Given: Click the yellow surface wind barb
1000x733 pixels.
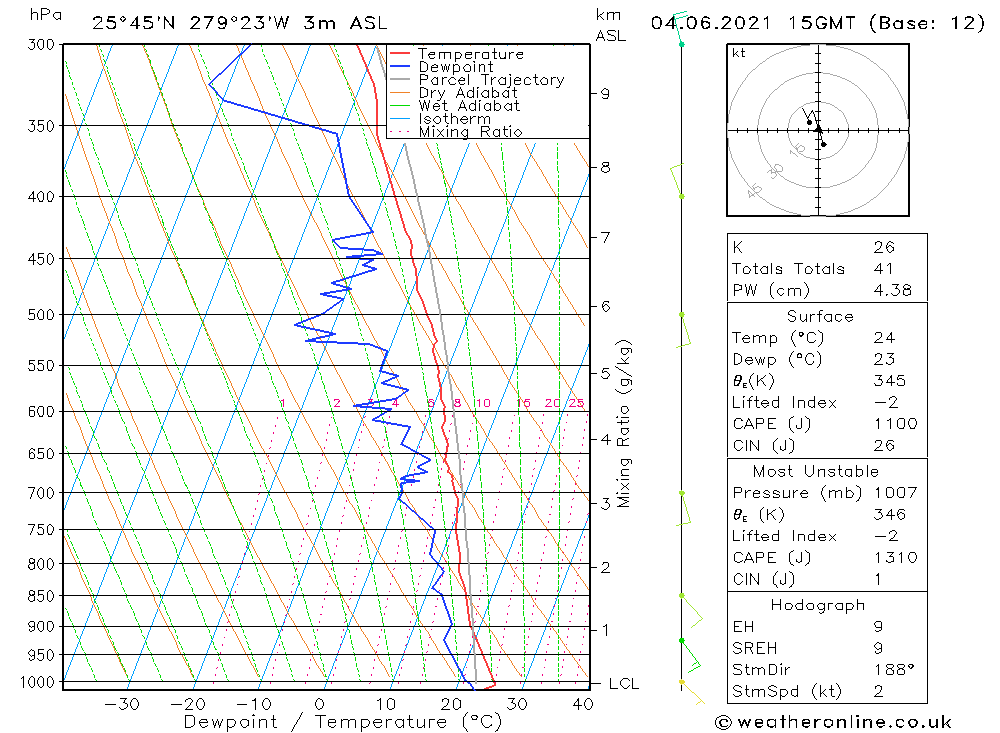Looking at the screenshot, I should point(693,693).
